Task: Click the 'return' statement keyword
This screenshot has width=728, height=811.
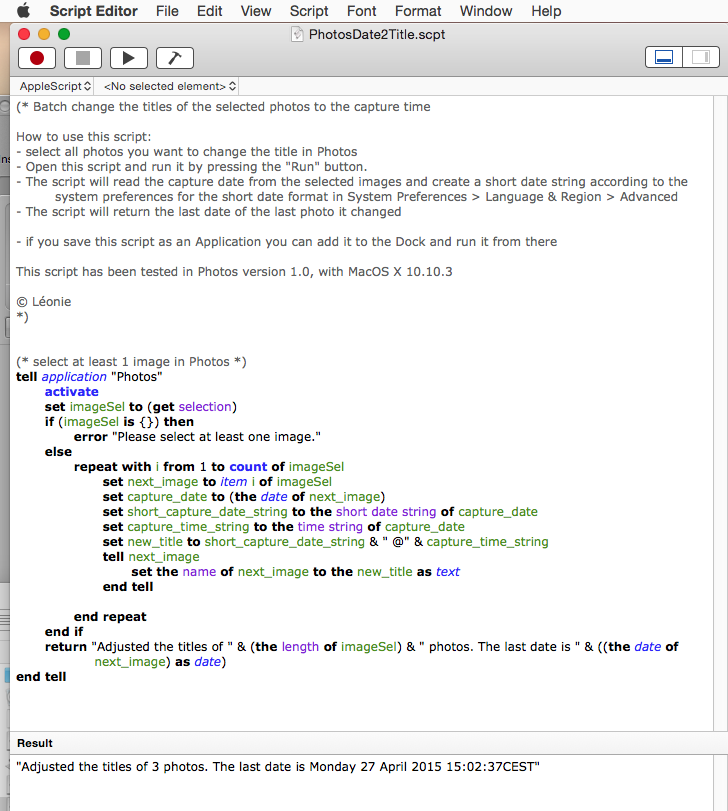Action: 66,647
